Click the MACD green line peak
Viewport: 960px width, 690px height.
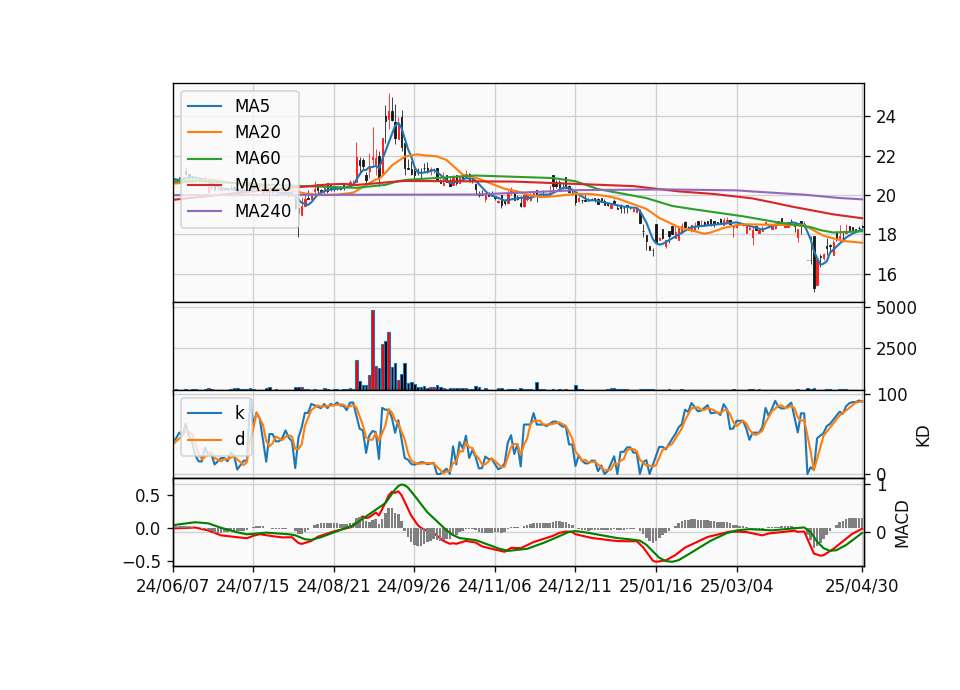coord(402,485)
